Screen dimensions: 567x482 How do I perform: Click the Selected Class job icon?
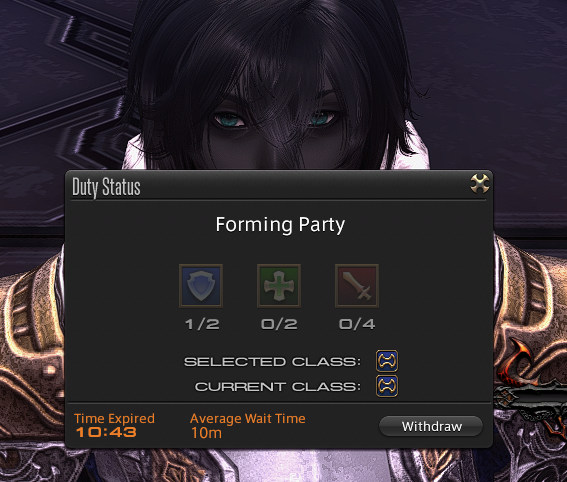(387, 361)
